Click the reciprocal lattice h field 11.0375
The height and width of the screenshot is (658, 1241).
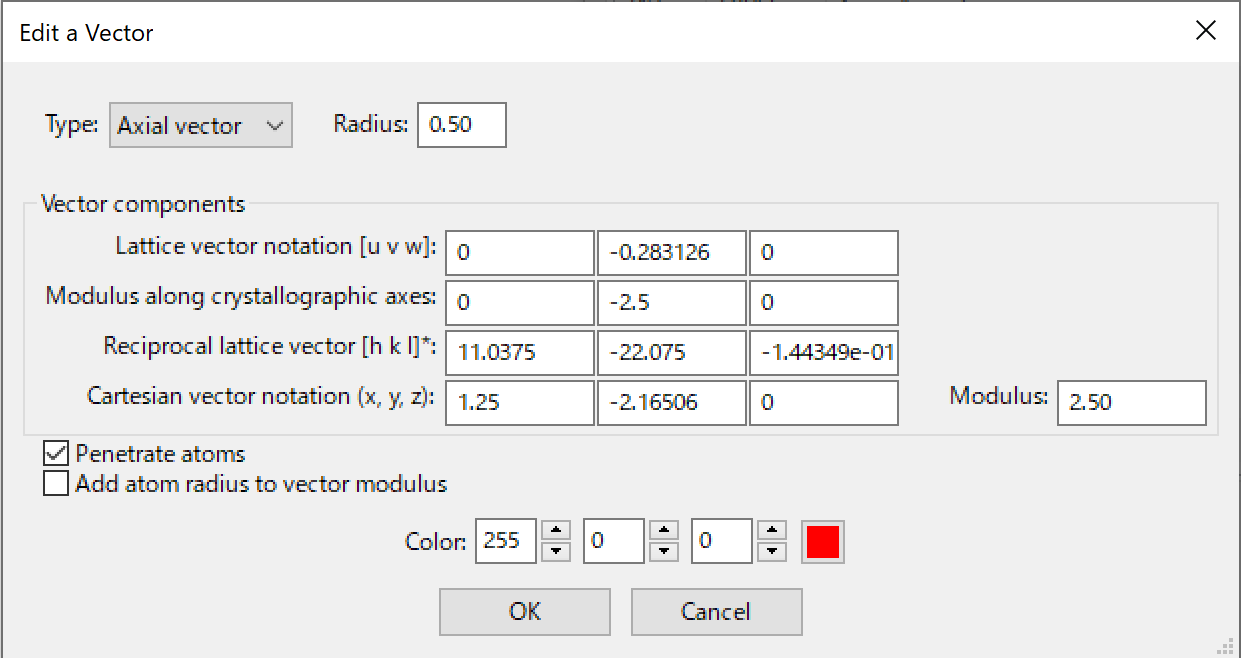coord(519,353)
